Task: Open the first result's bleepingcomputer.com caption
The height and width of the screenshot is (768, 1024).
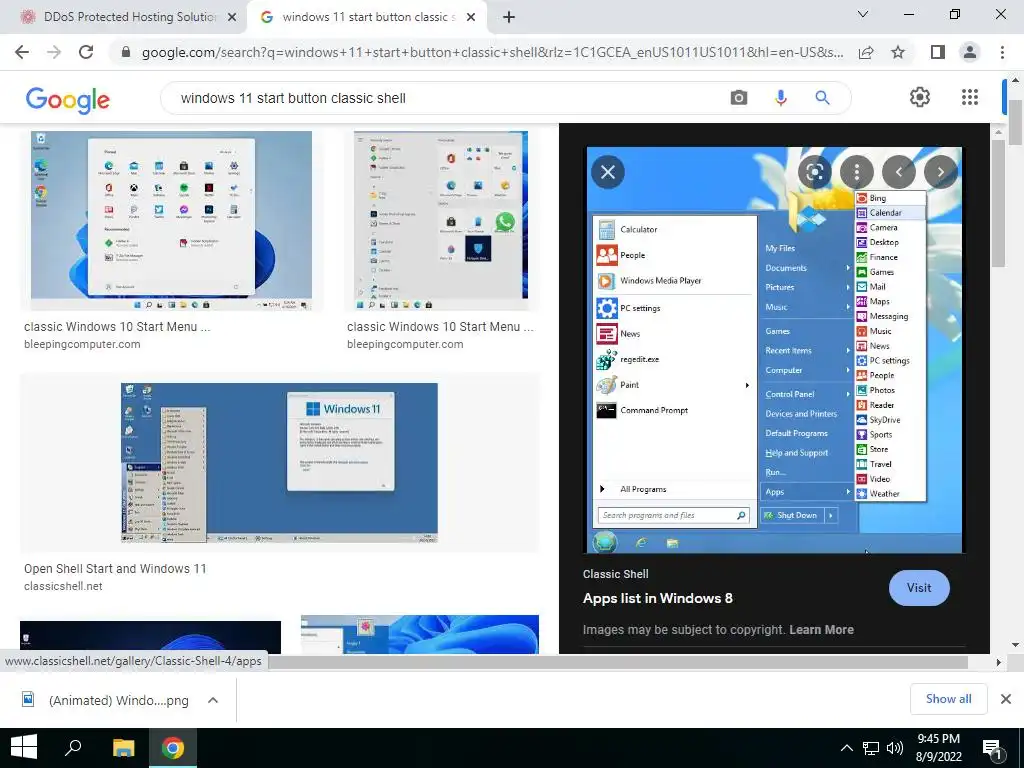Action: pos(82,344)
